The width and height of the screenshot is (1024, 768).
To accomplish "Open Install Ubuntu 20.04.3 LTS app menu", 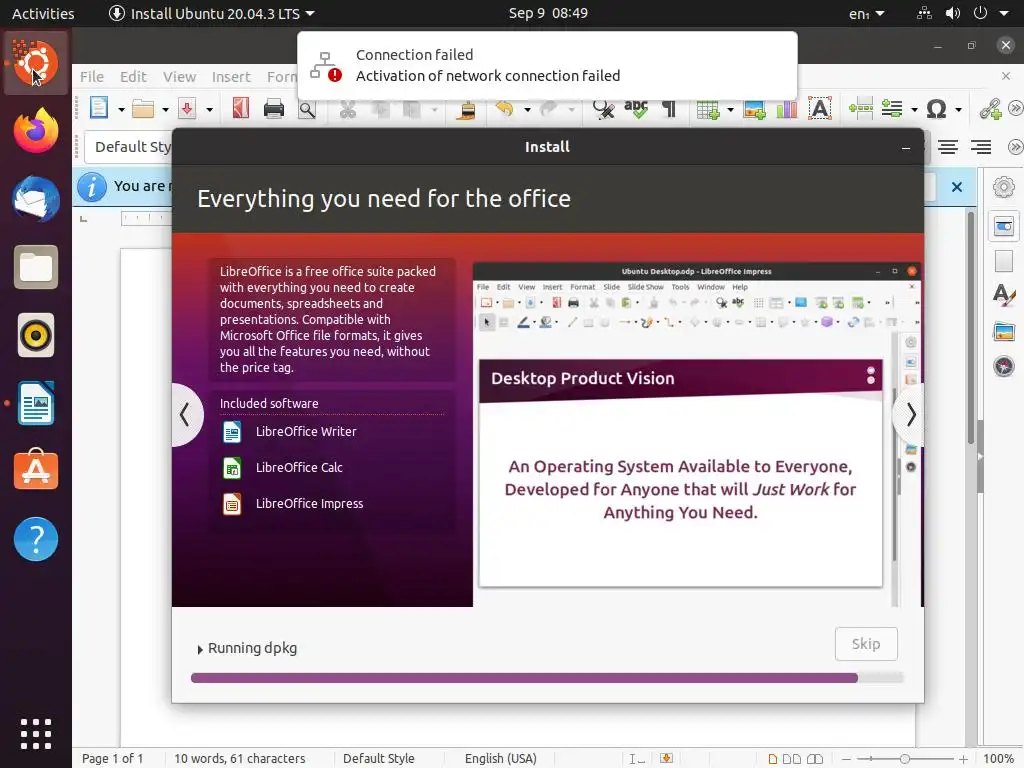I will (x=211, y=13).
